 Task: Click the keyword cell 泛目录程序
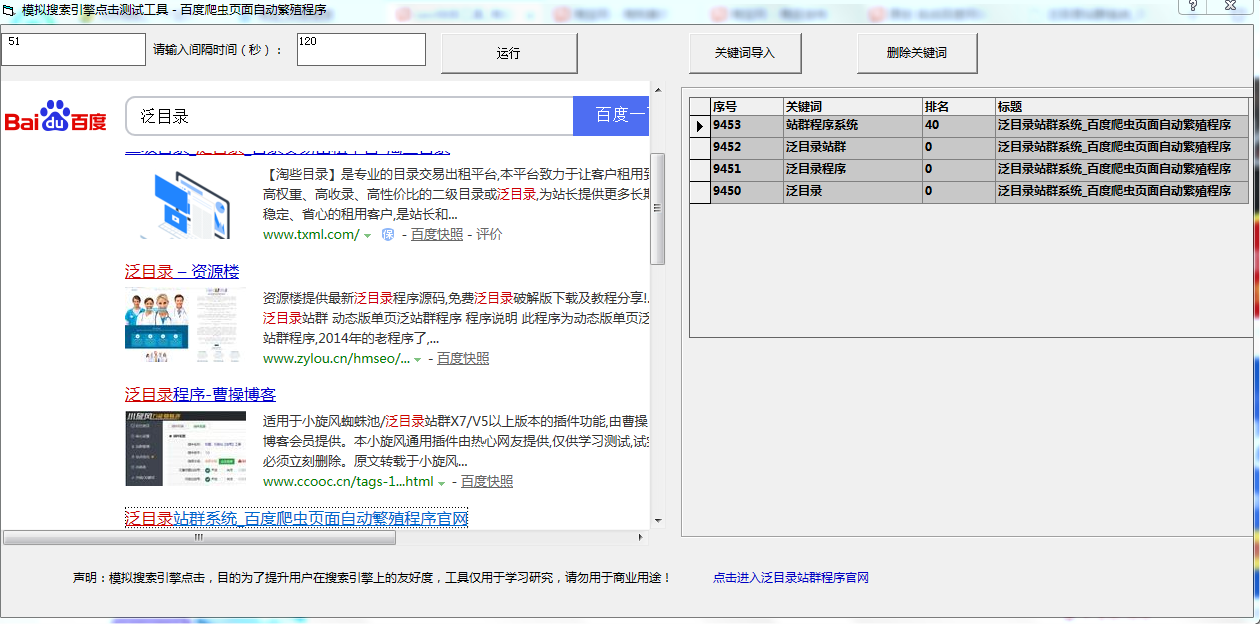click(852, 170)
